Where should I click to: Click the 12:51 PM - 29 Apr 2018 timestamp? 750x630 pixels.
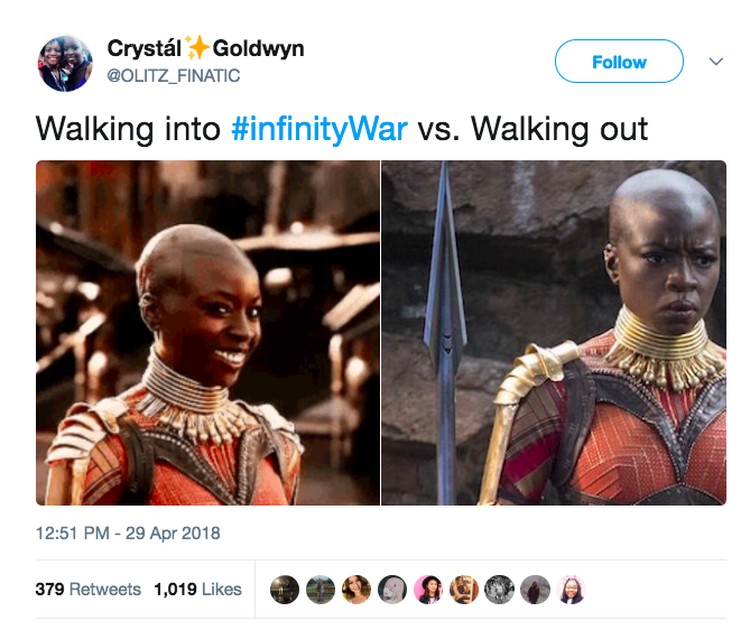128,533
